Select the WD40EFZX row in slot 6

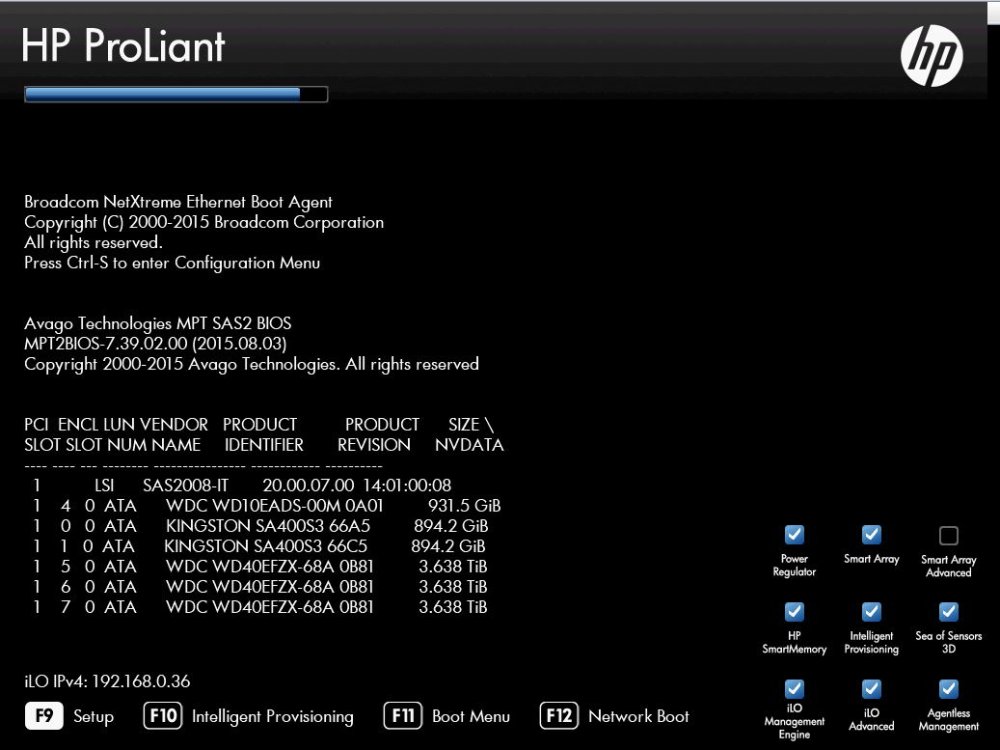[260, 587]
